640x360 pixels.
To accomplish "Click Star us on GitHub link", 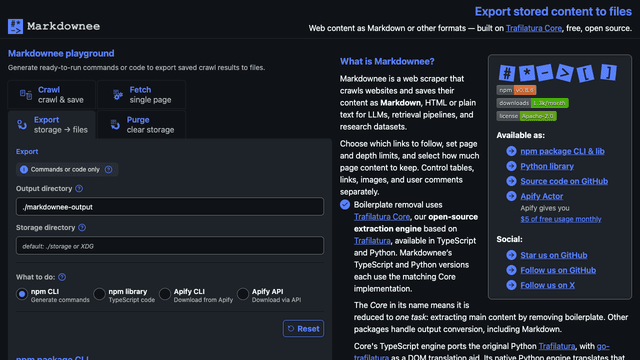I will click(553, 256).
